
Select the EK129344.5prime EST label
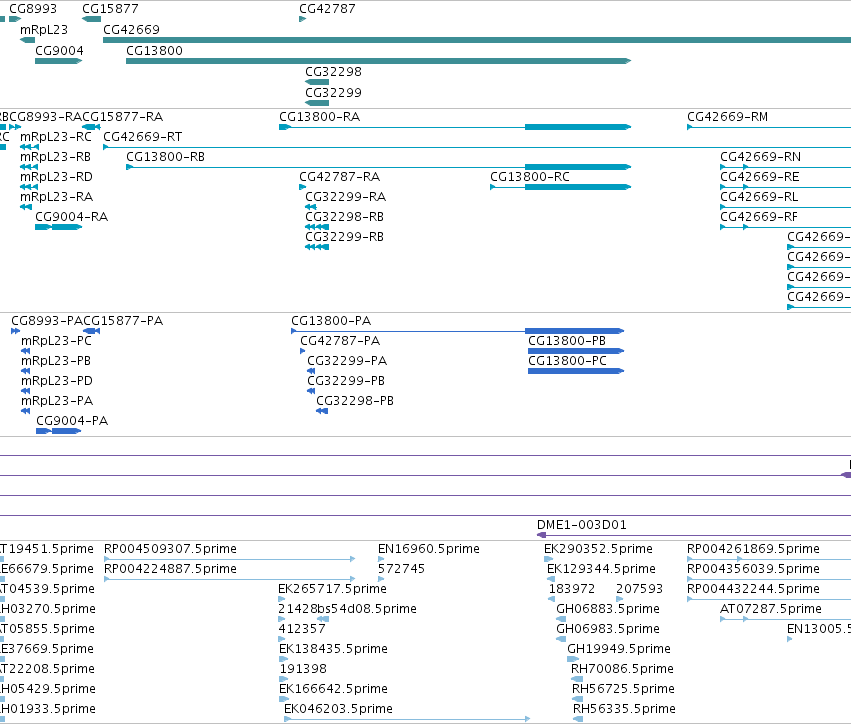601,569
